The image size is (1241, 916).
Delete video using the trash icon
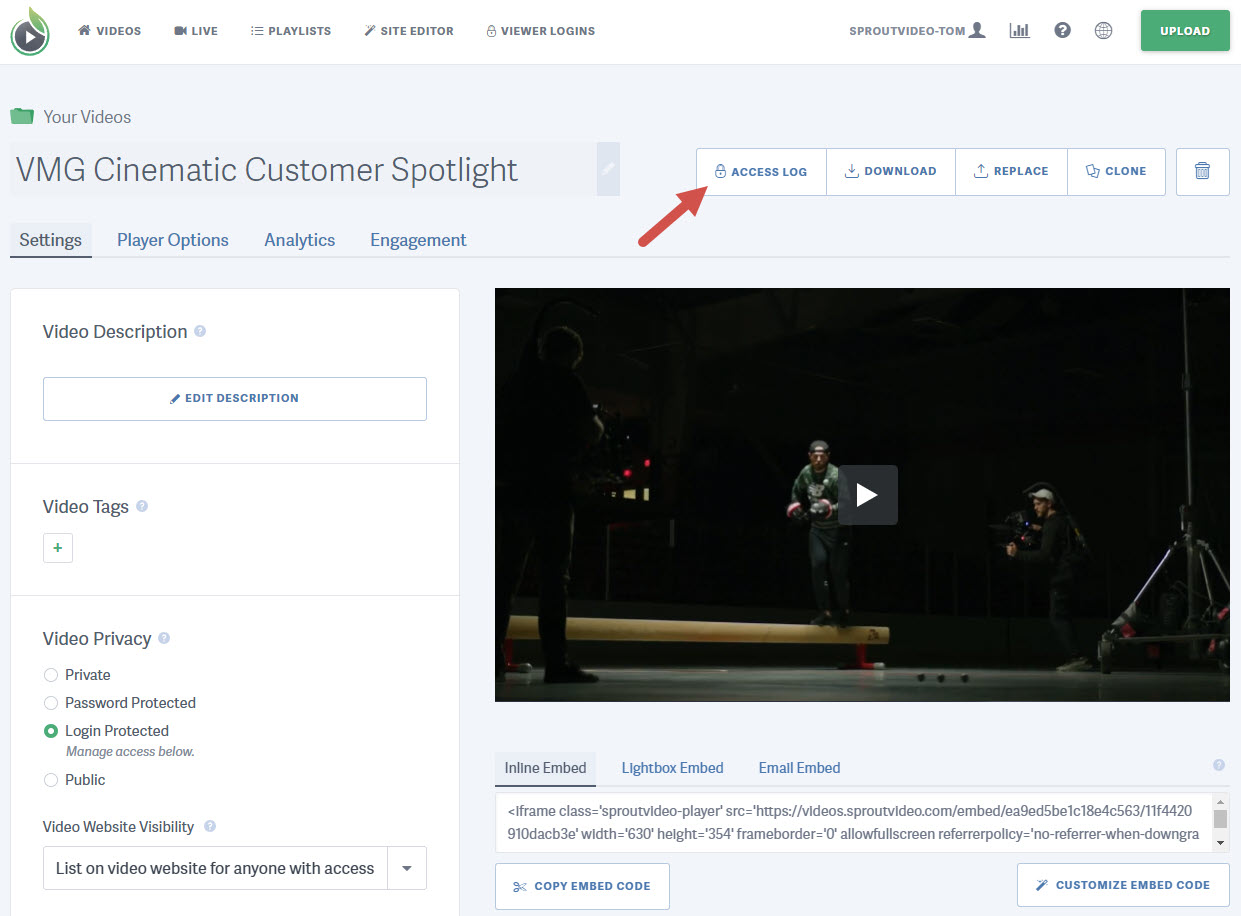[1202, 171]
